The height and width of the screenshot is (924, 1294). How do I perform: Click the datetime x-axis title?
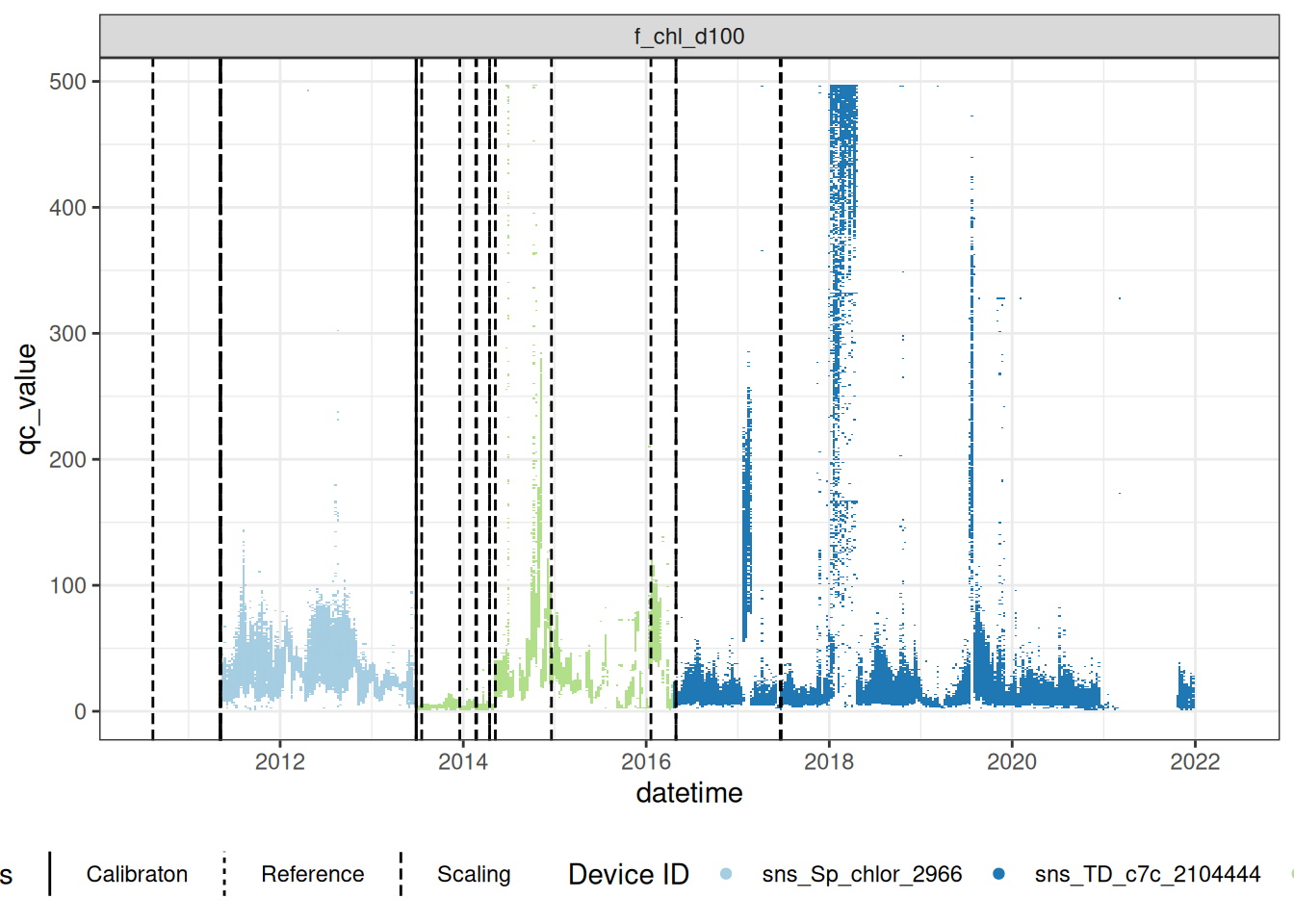click(689, 793)
